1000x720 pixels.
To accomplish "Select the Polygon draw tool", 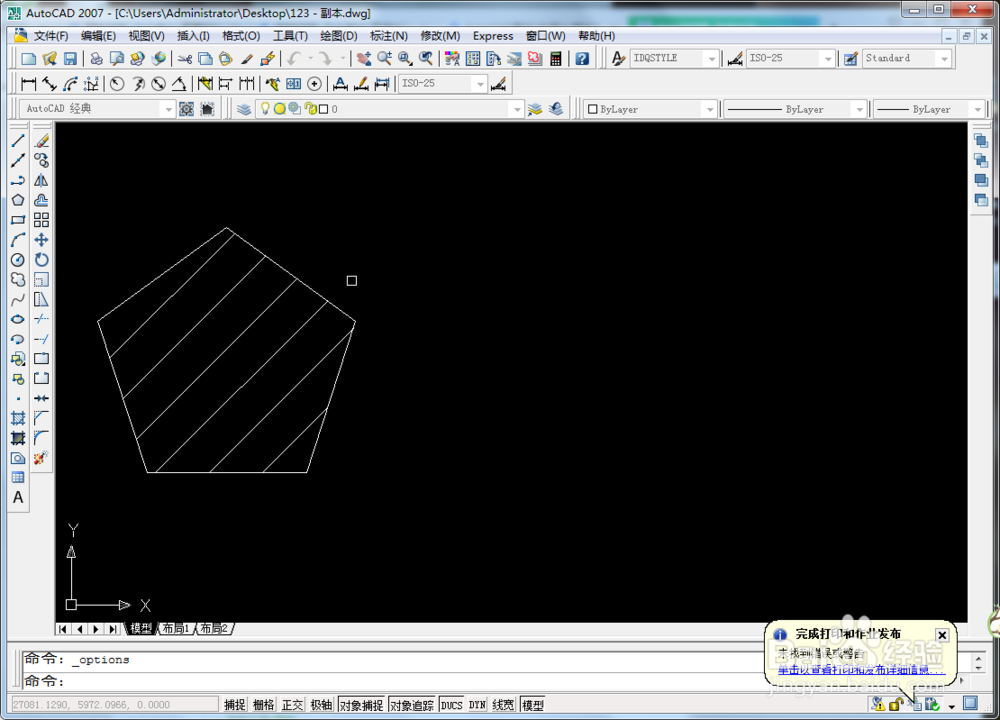I will coord(18,200).
